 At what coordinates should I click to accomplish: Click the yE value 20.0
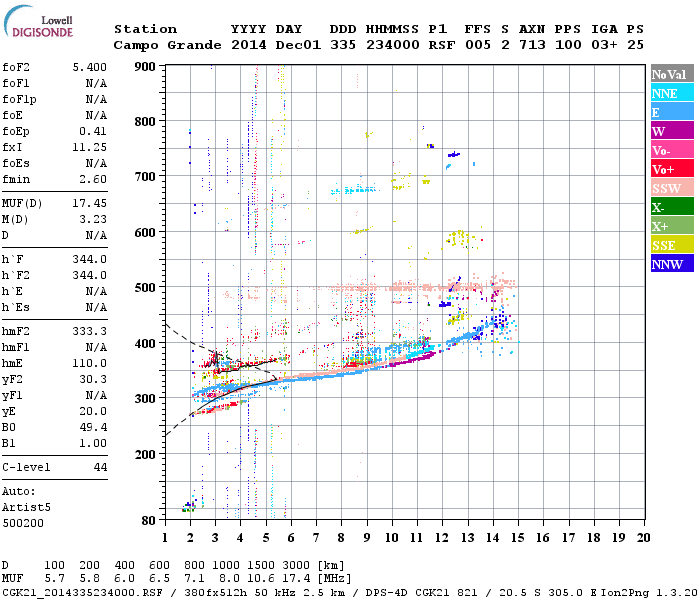point(93,412)
